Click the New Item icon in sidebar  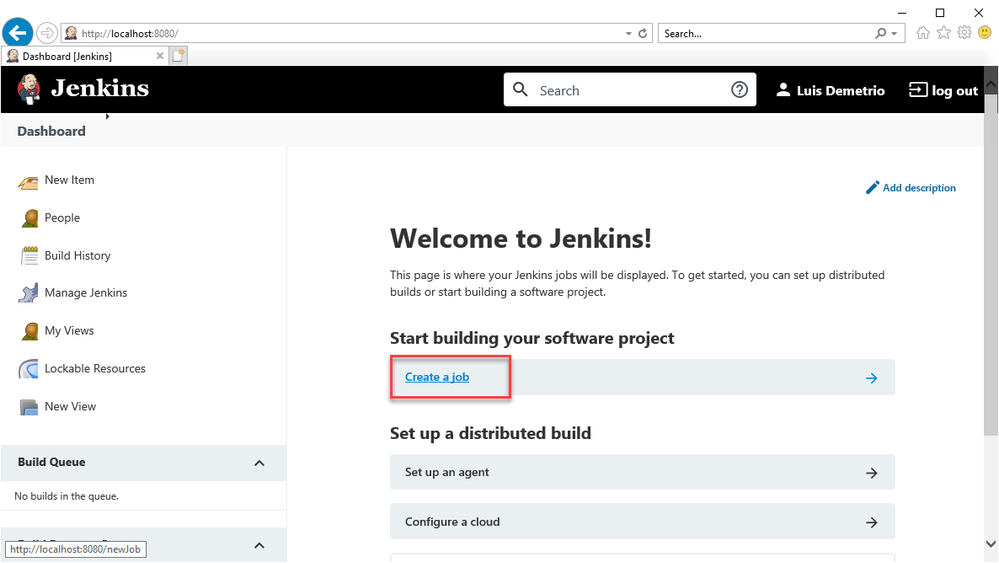[28, 182]
